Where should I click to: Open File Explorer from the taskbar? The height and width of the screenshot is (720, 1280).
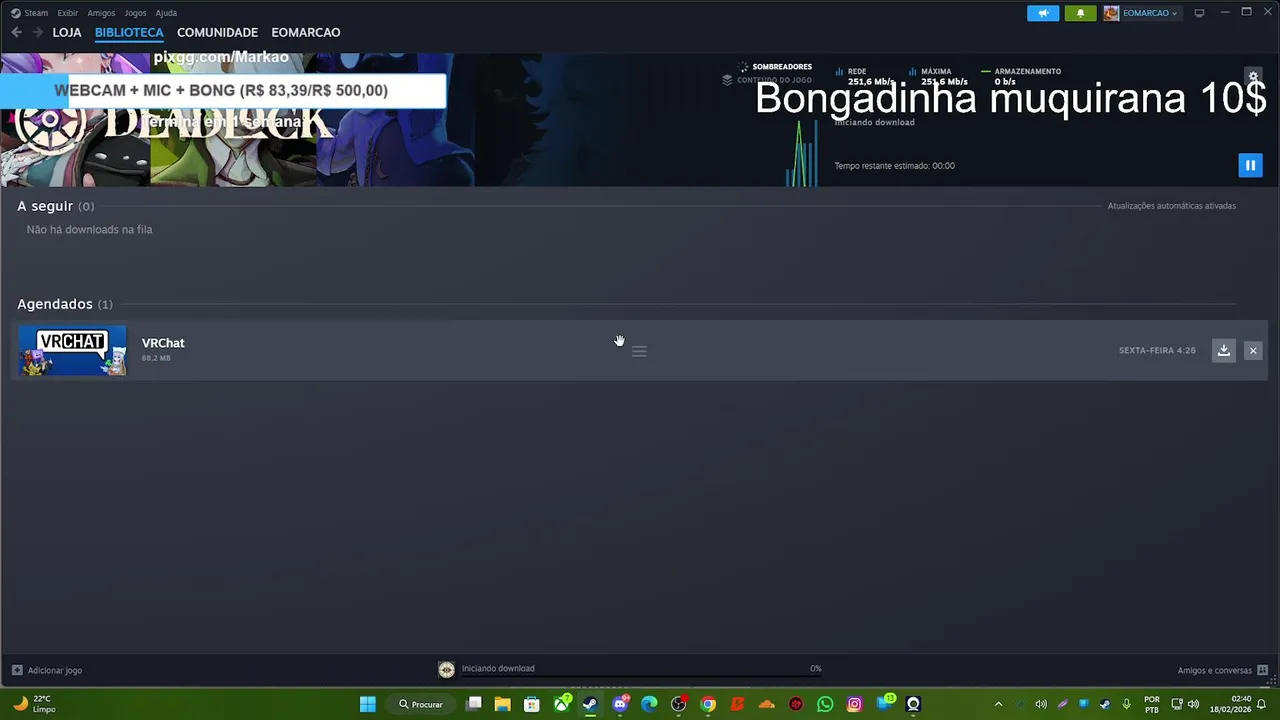(503, 704)
